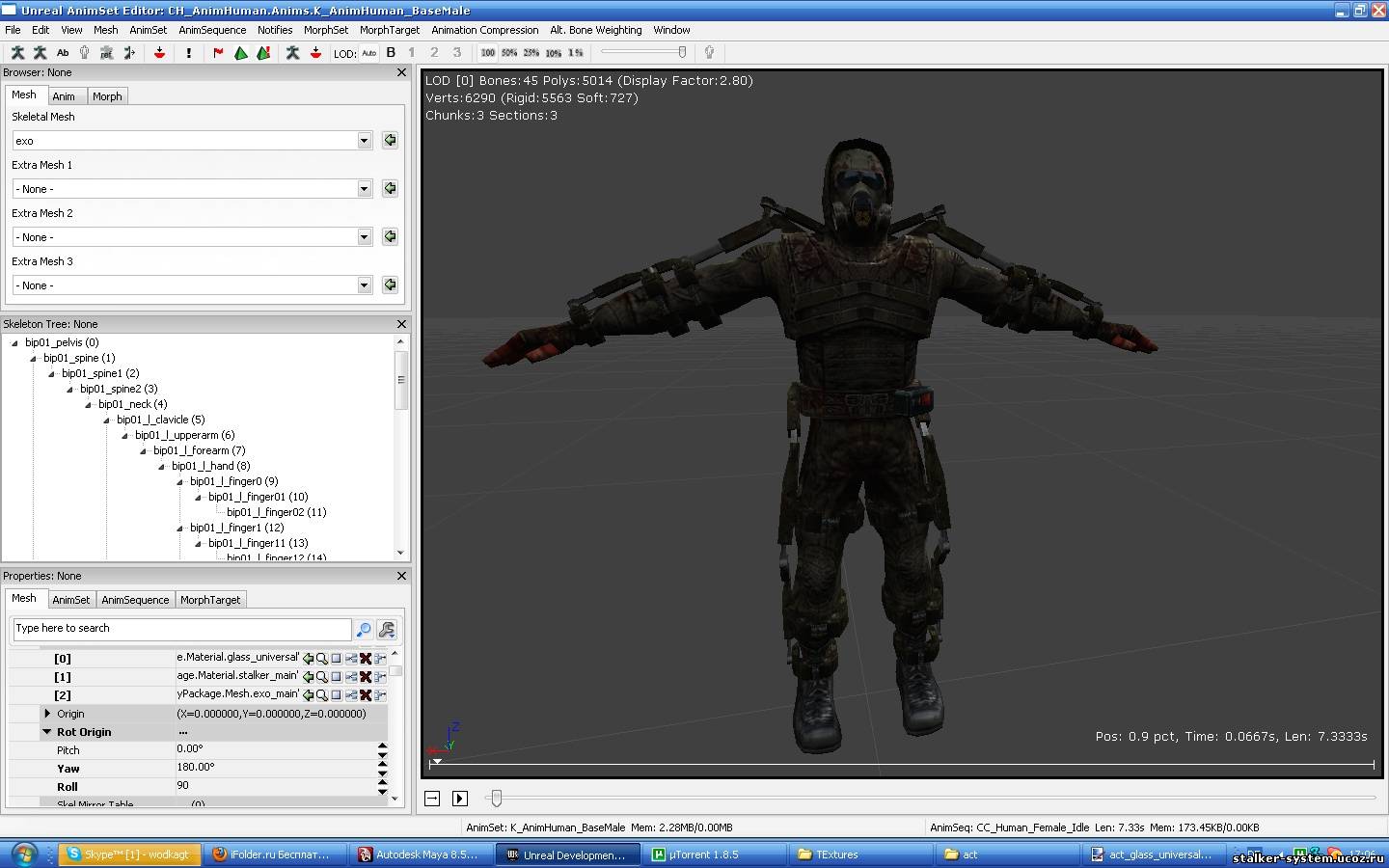Screen dimensions: 1389x868
Task: Collapse the Rot Origin property row
Action: click(46, 732)
